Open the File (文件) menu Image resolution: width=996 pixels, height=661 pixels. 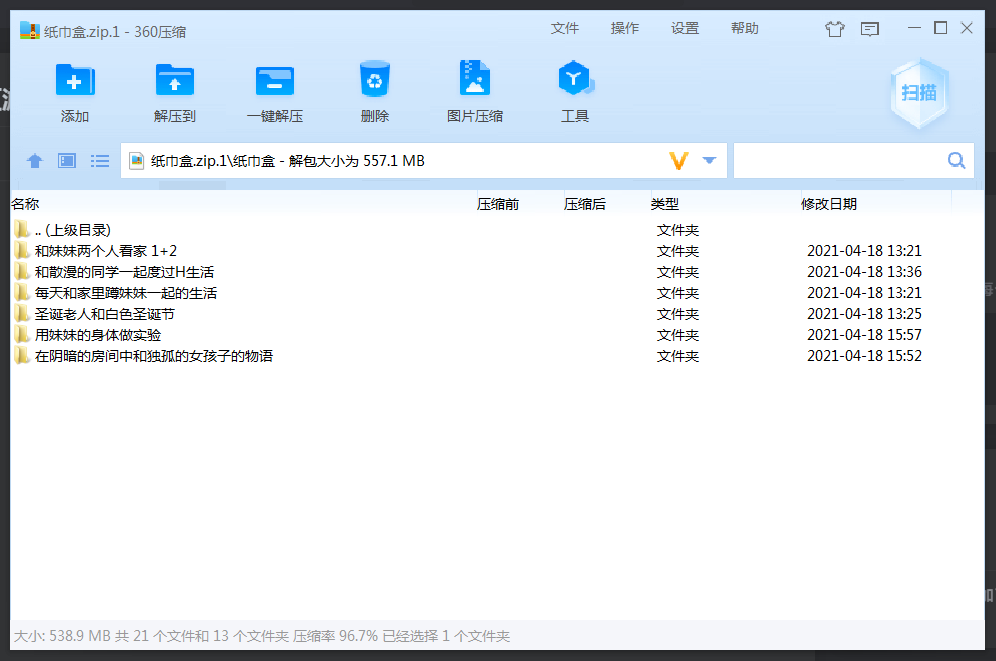tap(565, 28)
